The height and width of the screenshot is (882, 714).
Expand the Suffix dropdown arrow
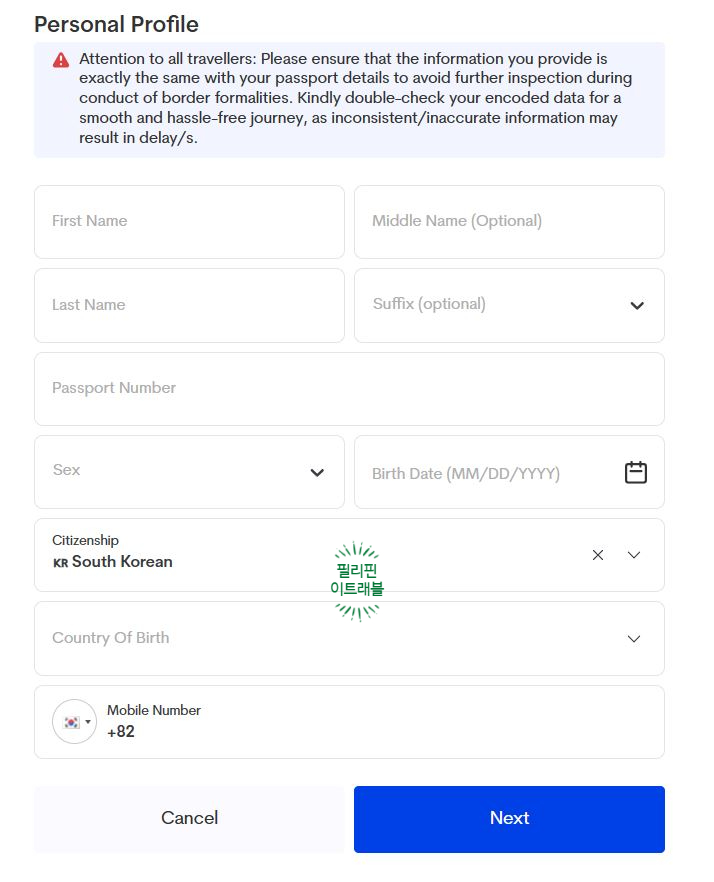pos(636,305)
